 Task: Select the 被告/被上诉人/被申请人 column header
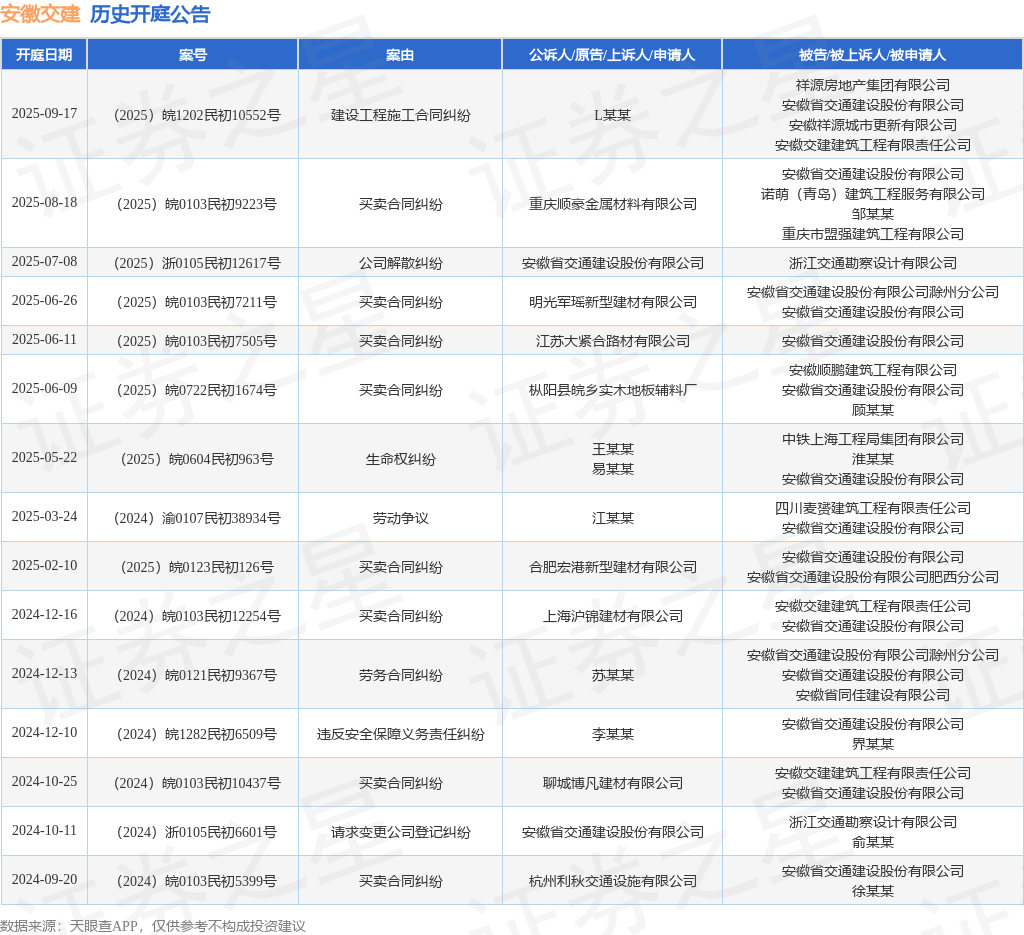click(x=872, y=55)
